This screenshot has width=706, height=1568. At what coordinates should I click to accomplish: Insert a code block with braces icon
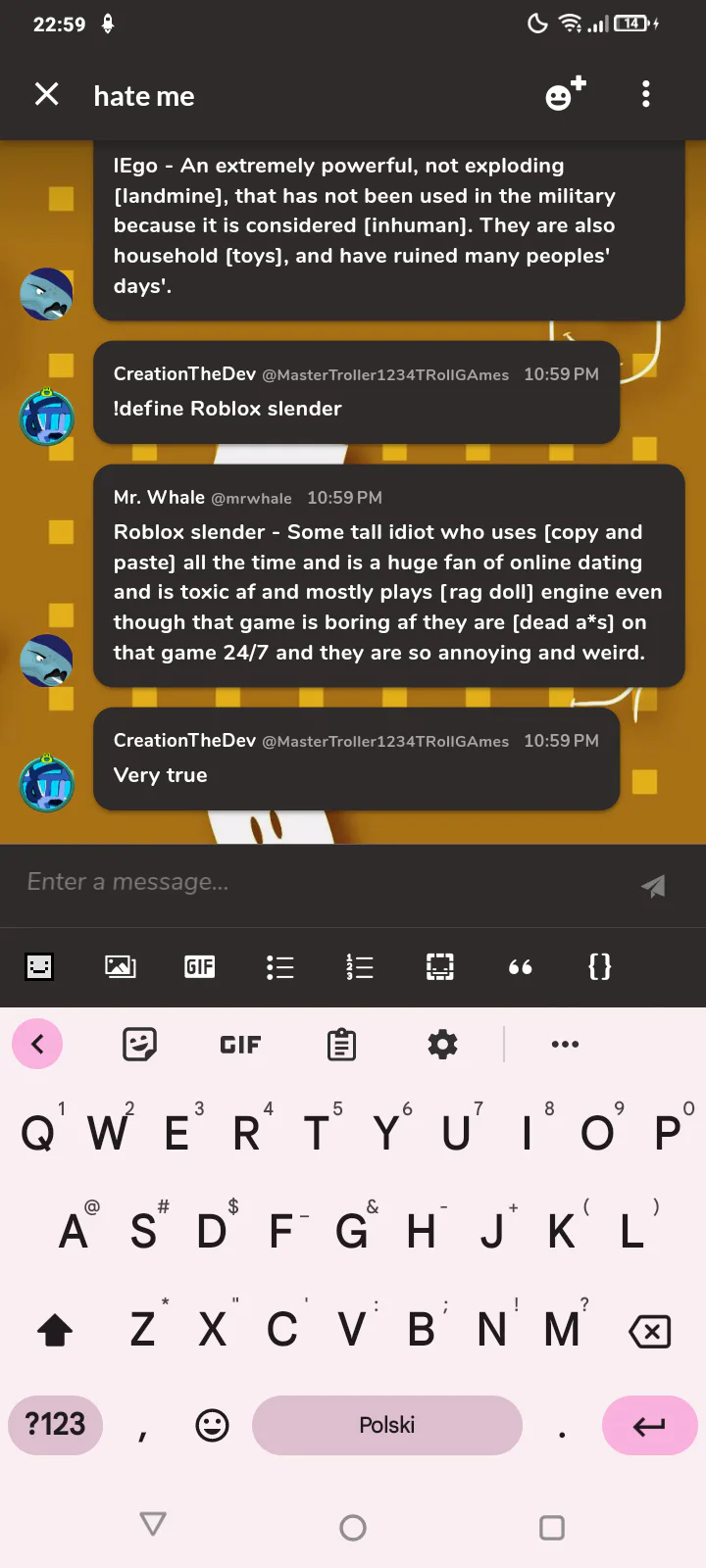[600, 967]
